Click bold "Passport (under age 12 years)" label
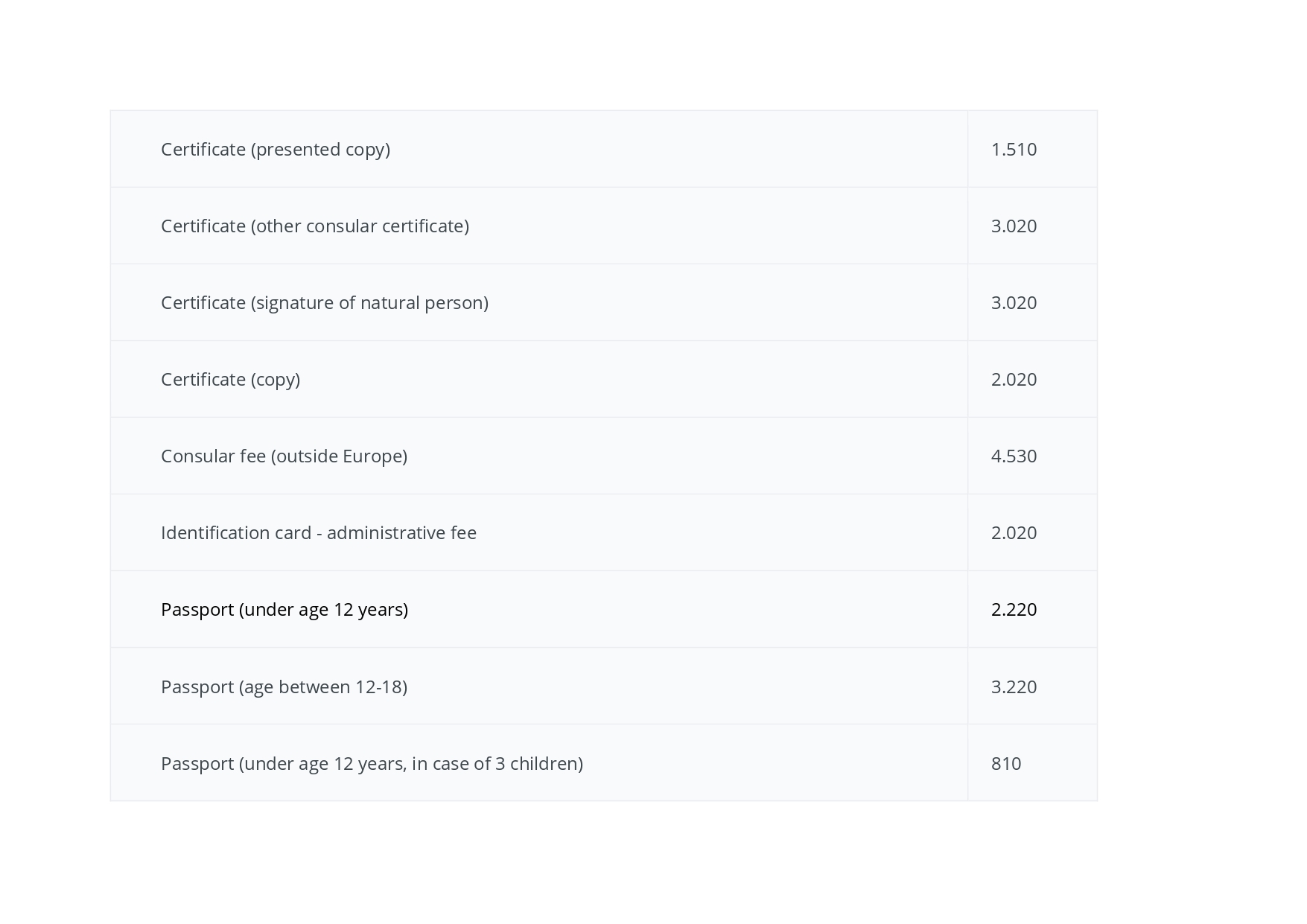Viewport: 1307px width, 924px height. (x=284, y=610)
